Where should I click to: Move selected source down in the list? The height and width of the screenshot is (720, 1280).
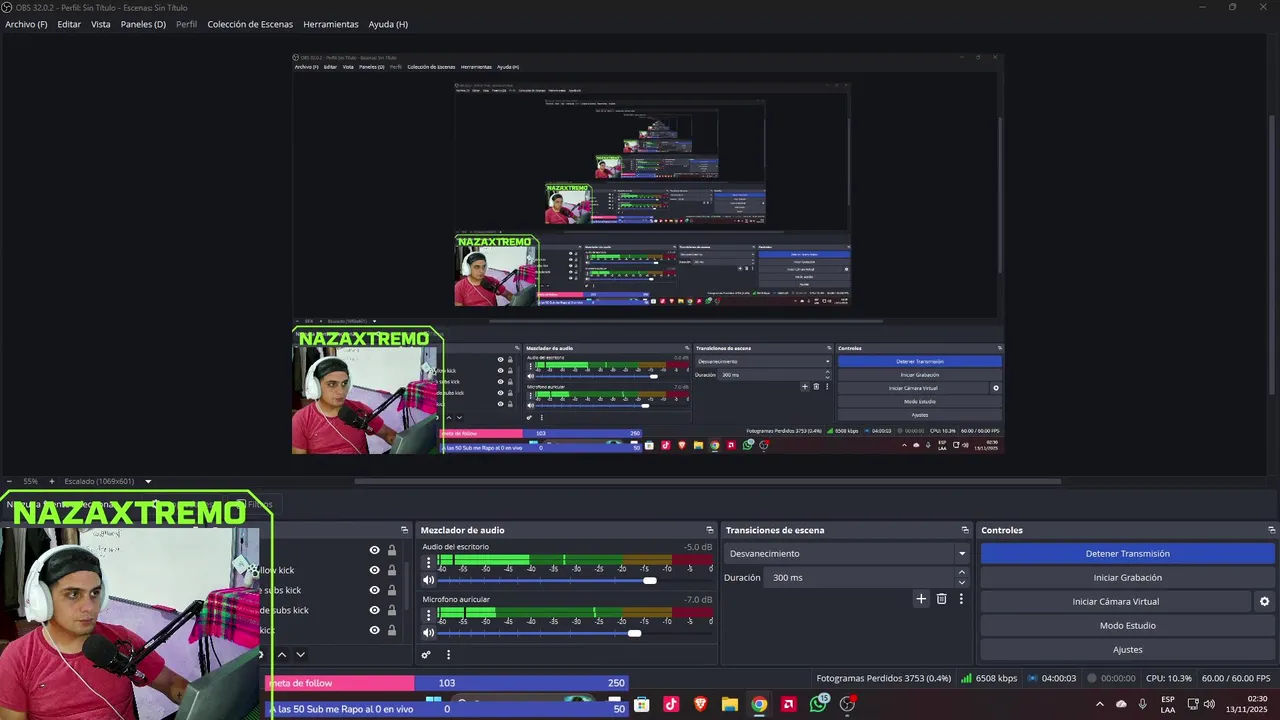(x=300, y=655)
